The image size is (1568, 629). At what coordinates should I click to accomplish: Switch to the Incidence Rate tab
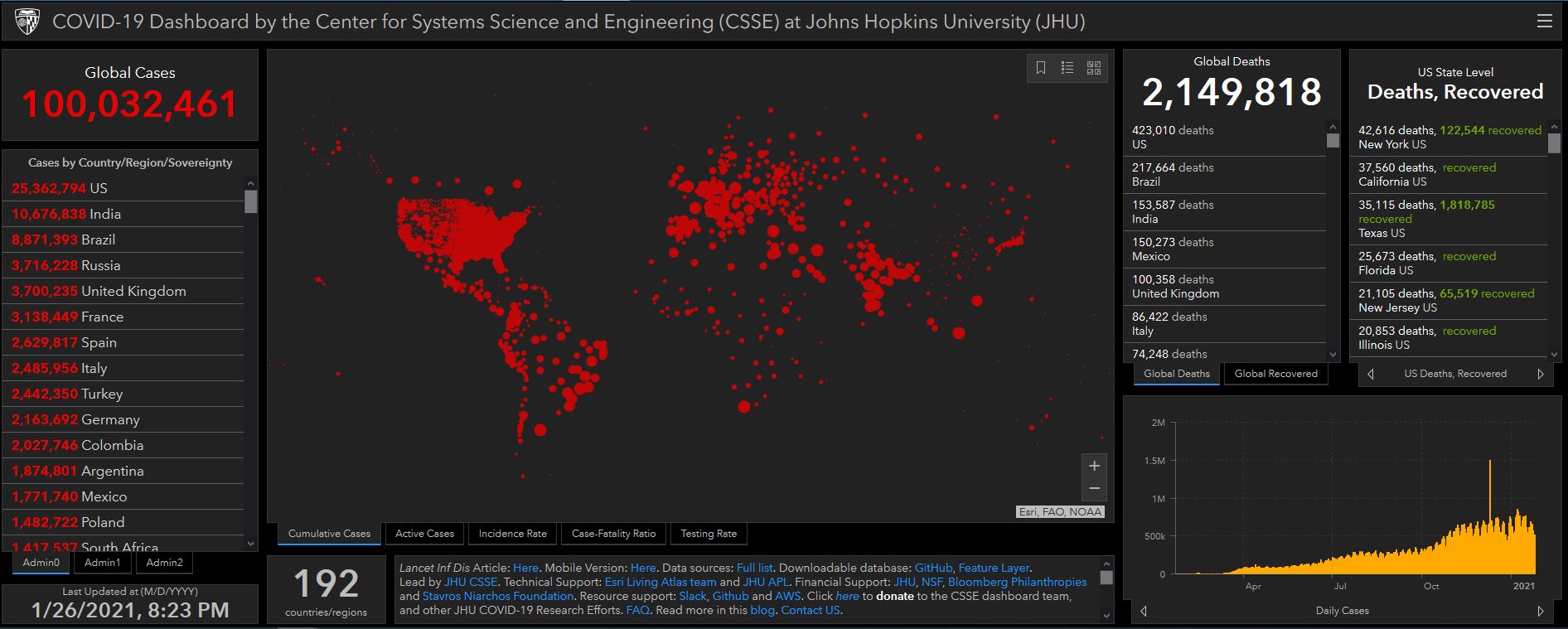point(512,534)
